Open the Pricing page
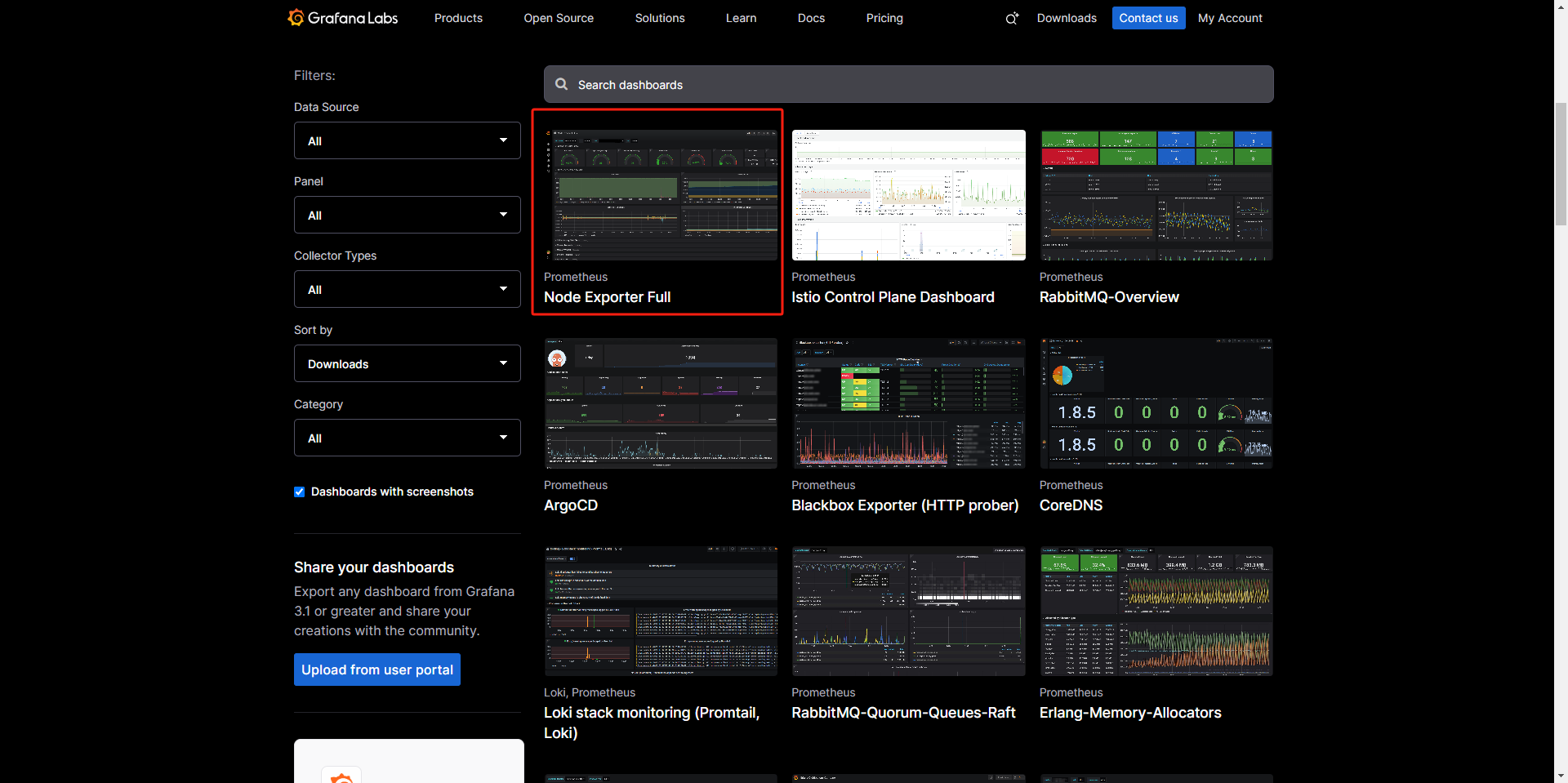This screenshot has width=1568, height=783. (x=884, y=18)
